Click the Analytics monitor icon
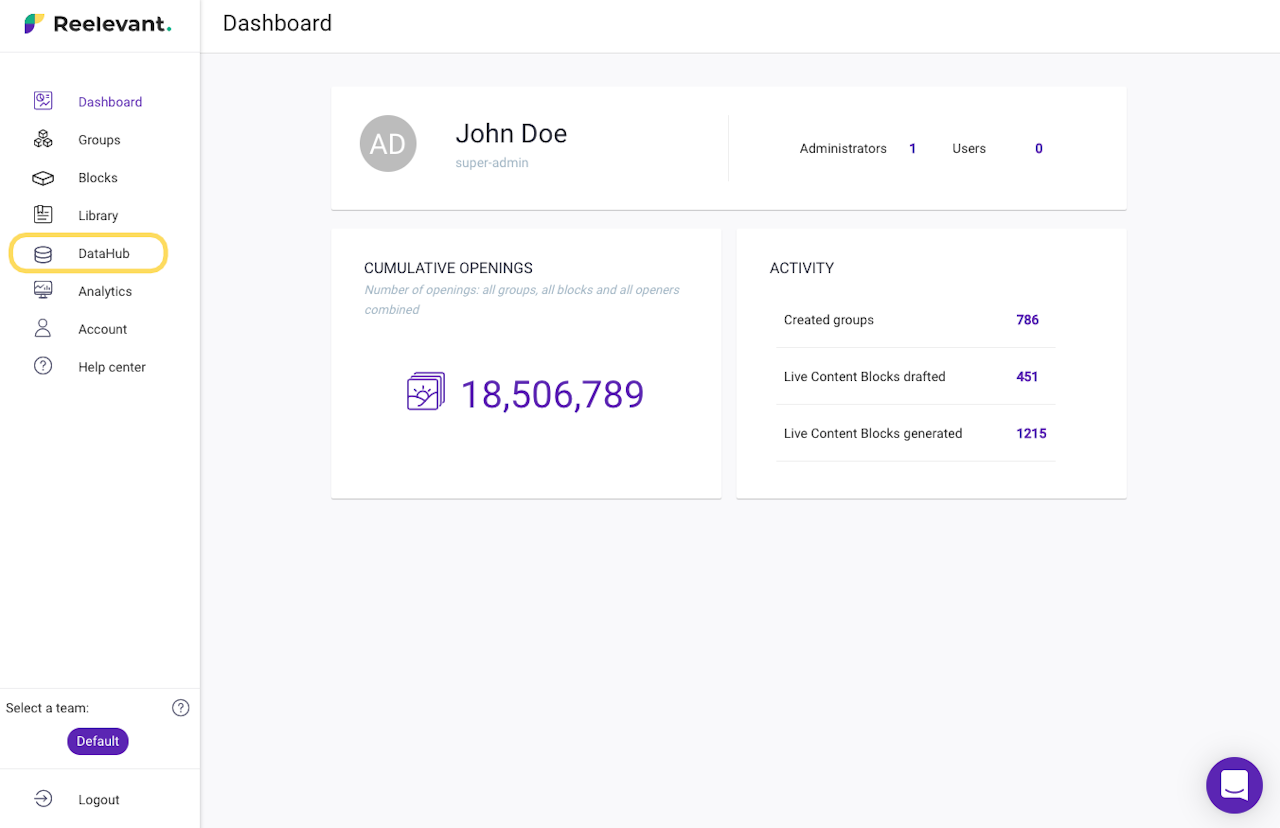This screenshot has width=1280, height=828. pyautogui.click(x=43, y=291)
